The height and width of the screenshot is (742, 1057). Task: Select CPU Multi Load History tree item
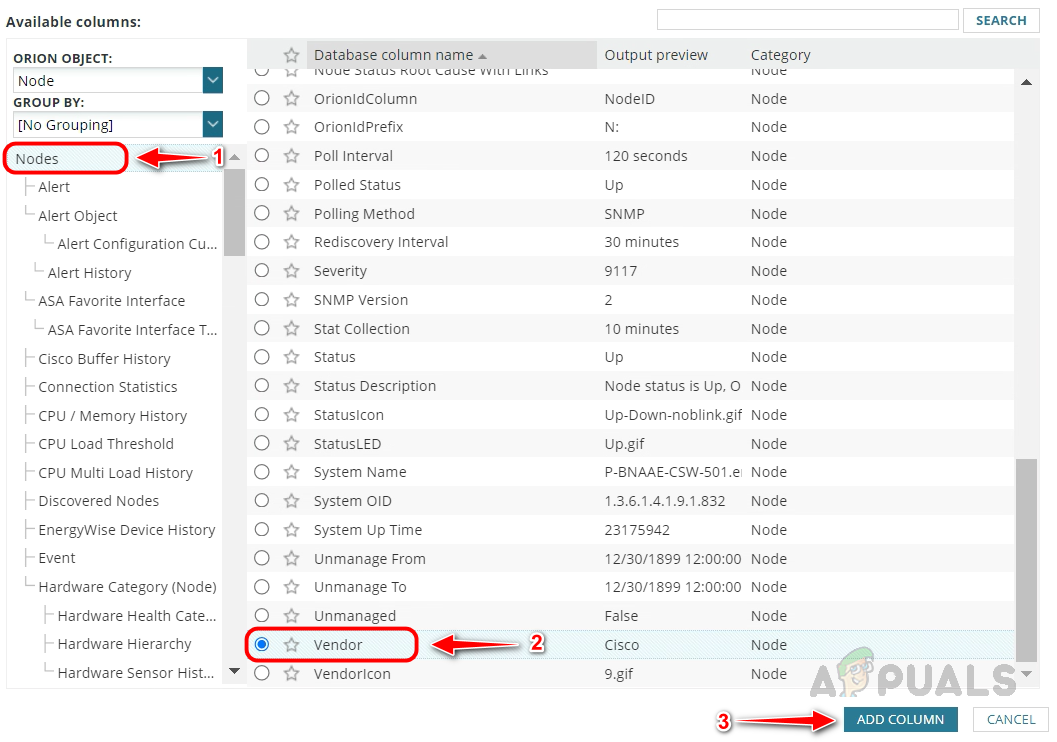pos(115,473)
